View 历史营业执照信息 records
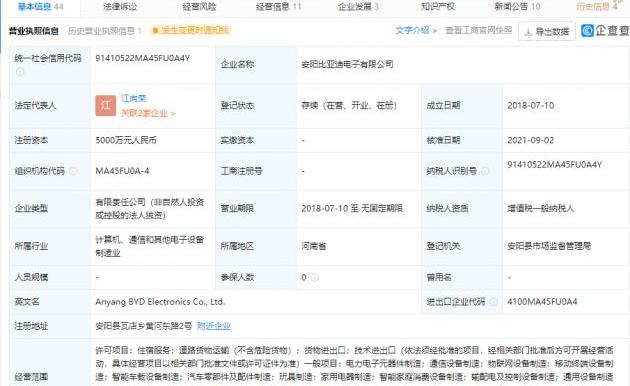Image resolution: width=630 pixels, height=386 pixels. pyautogui.click(x=105, y=31)
